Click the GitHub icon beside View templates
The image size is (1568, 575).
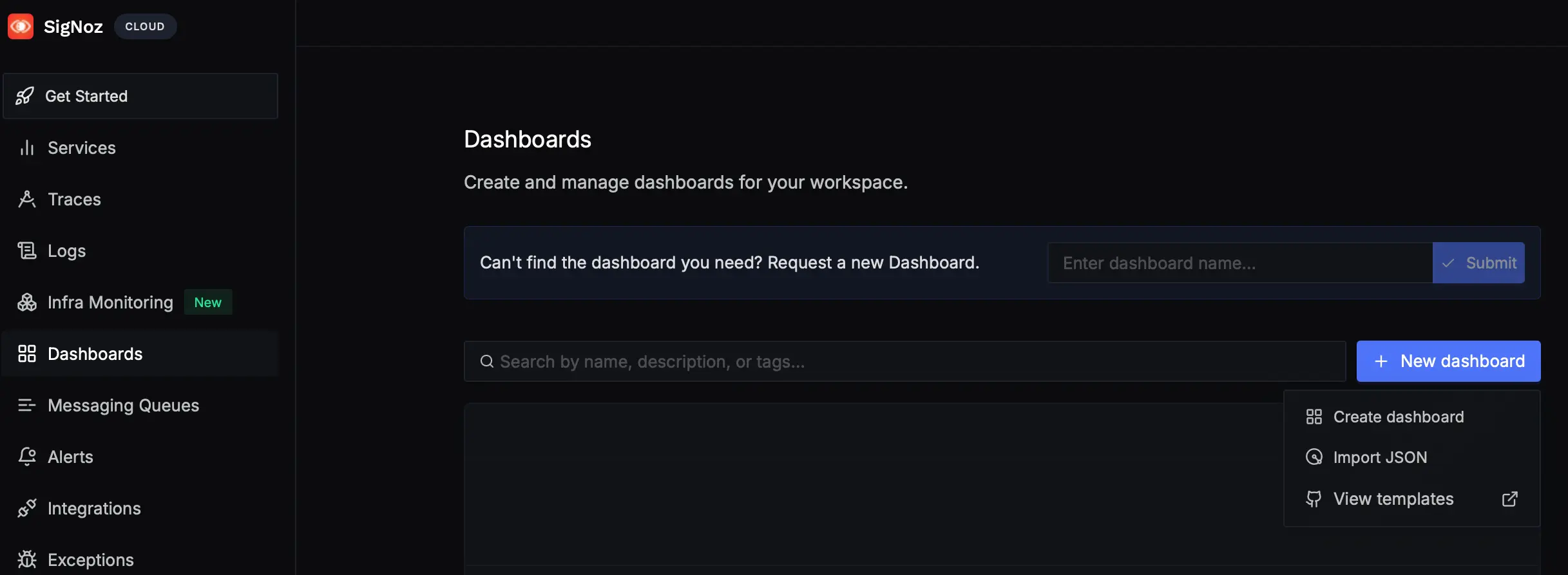(x=1314, y=499)
